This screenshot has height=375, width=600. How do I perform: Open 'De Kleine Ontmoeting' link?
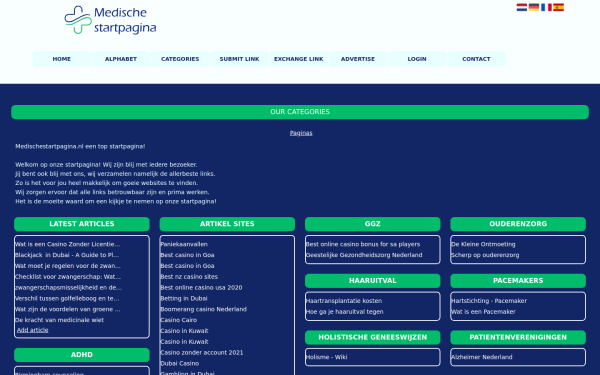tap(483, 244)
